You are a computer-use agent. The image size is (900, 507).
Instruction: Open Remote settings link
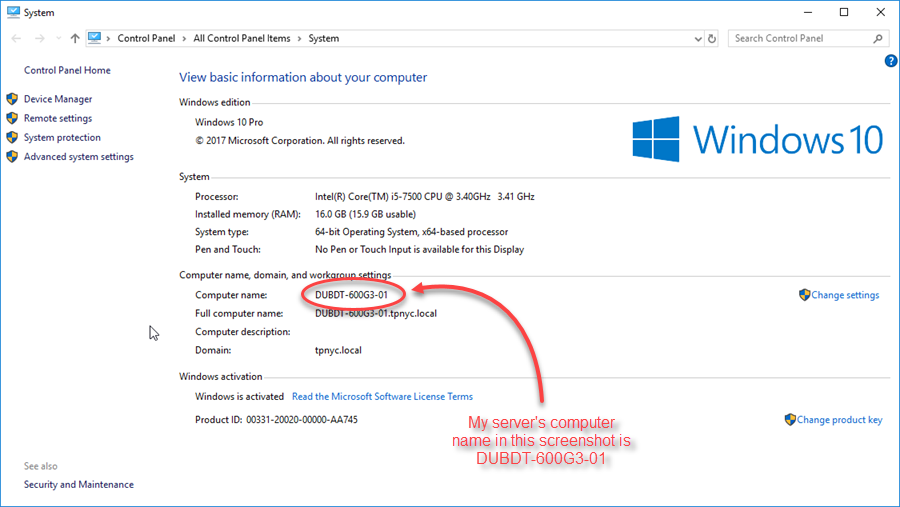tap(58, 118)
